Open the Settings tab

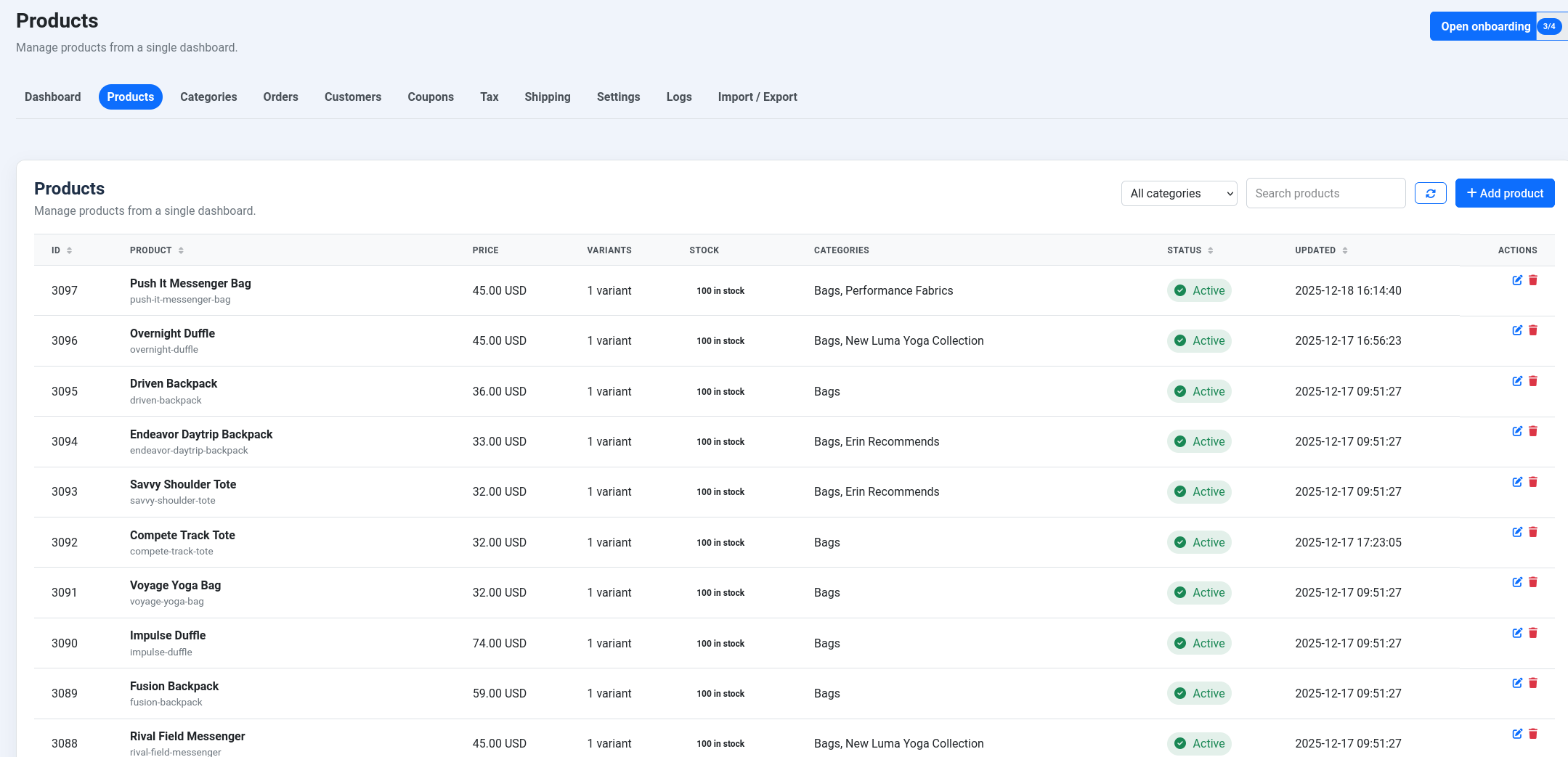[619, 97]
